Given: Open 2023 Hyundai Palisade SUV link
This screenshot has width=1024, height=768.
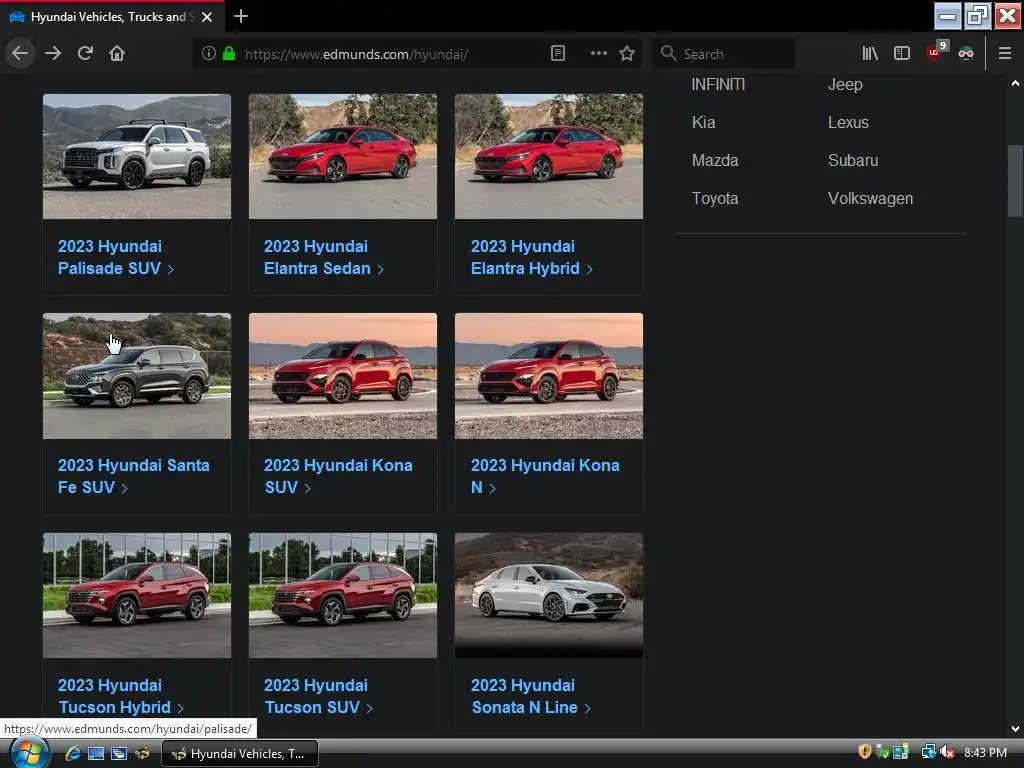Looking at the screenshot, I should 116,257.
